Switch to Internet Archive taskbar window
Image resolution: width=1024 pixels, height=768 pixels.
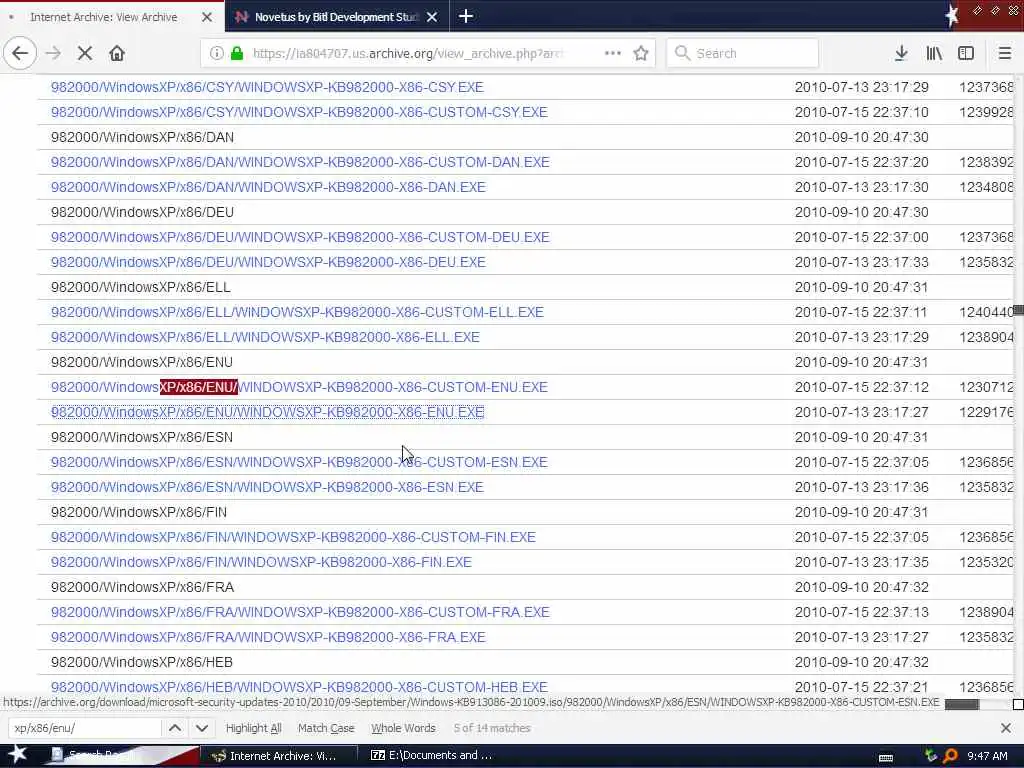[x=281, y=756]
